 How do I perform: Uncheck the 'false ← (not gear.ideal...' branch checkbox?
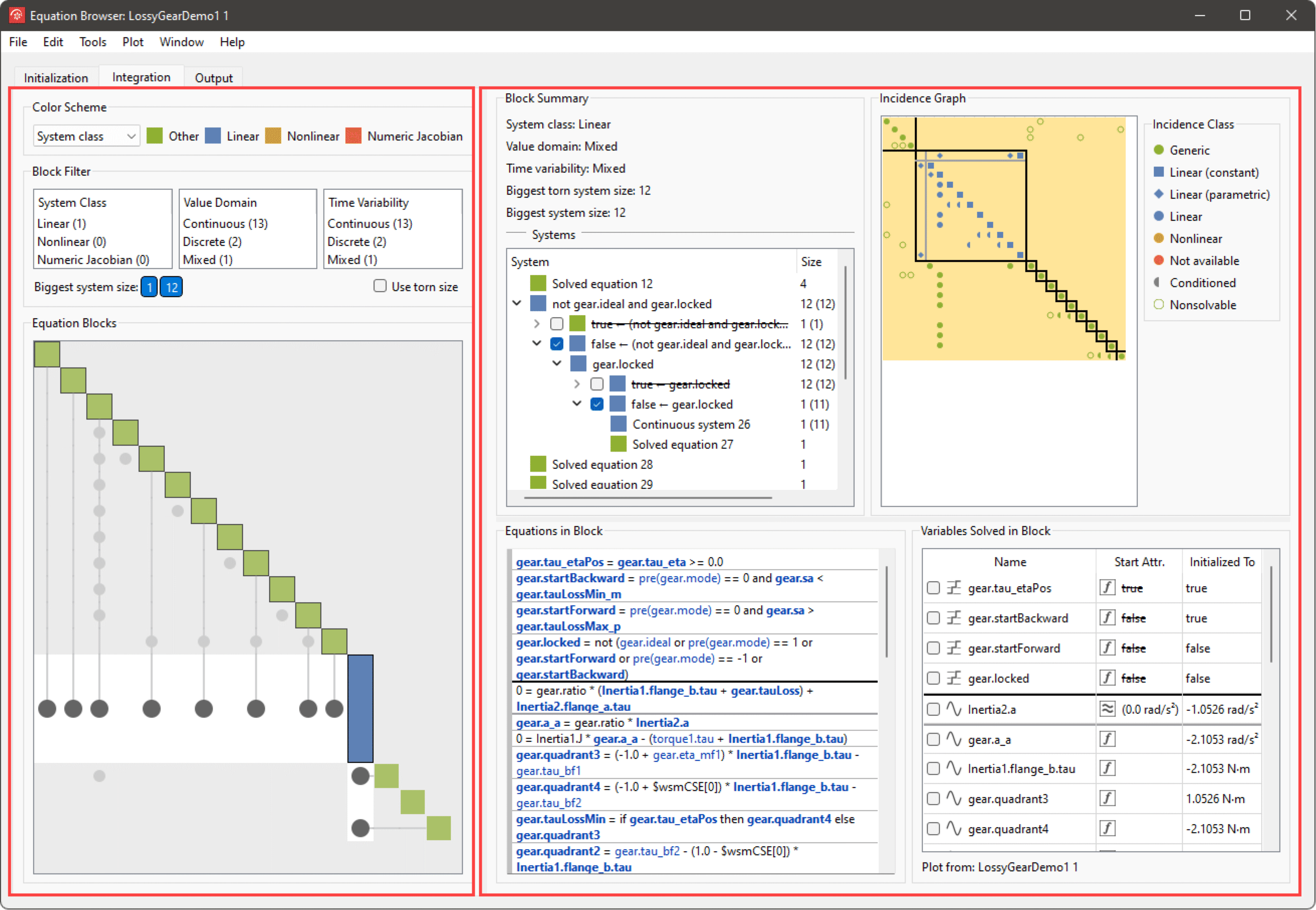pyautogui.click(x=557, y=344)
